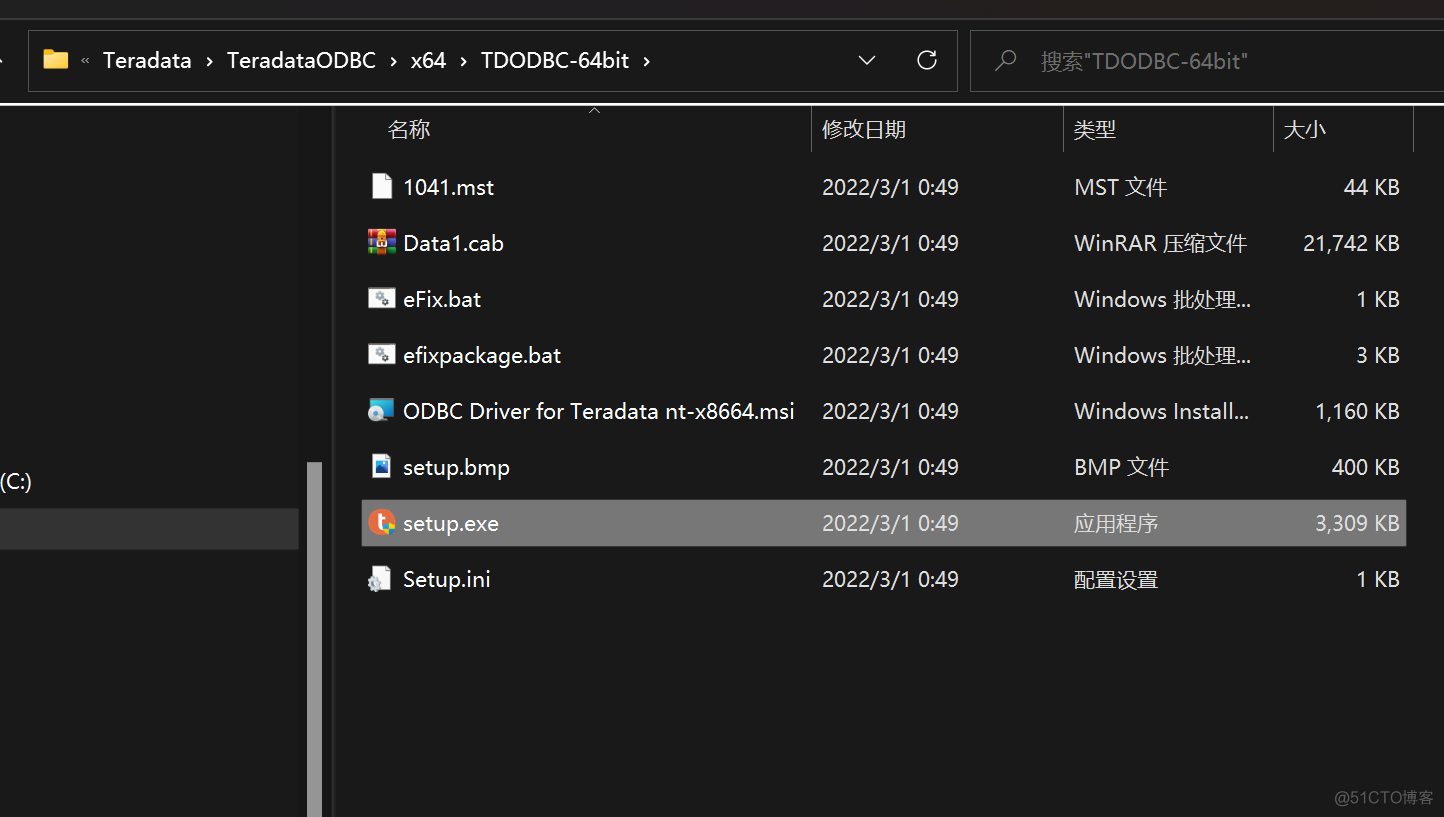
Task: Navigate to x64 breadcrumb folder
Action: pyautogui.click(x=428, y=61)
